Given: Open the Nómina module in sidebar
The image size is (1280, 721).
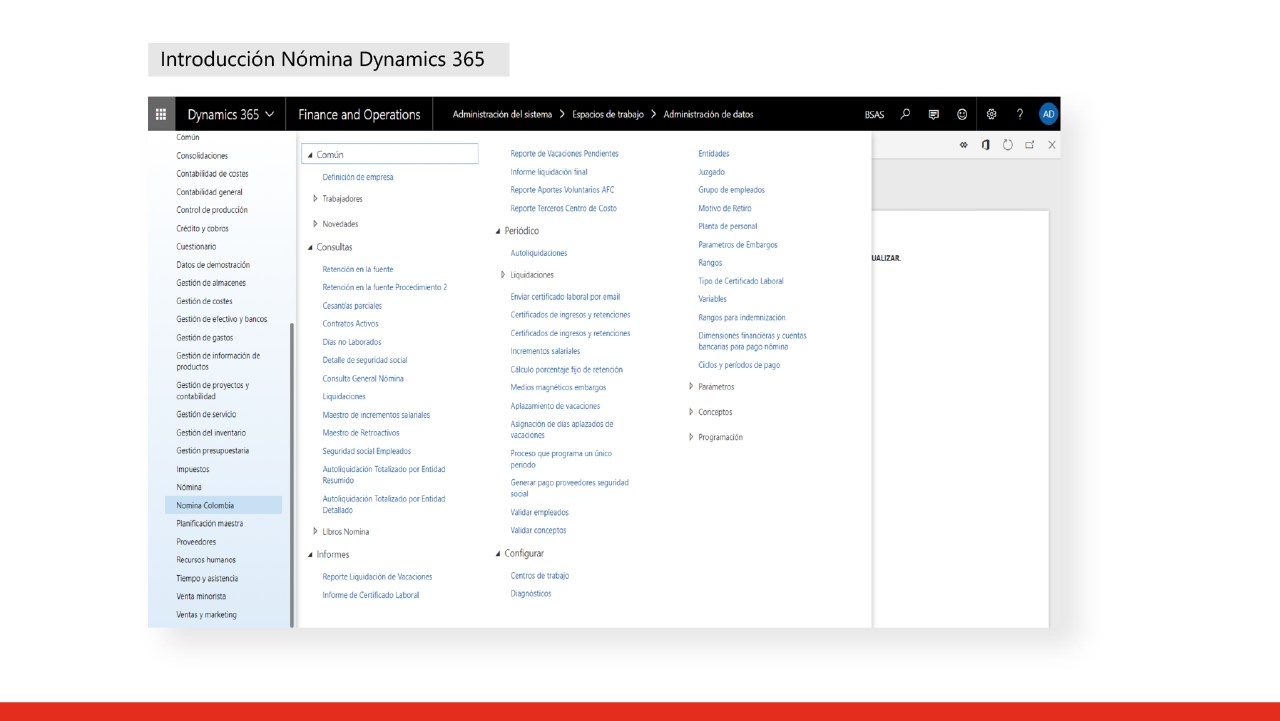Looking at the screenshot, I should [189, 487].
